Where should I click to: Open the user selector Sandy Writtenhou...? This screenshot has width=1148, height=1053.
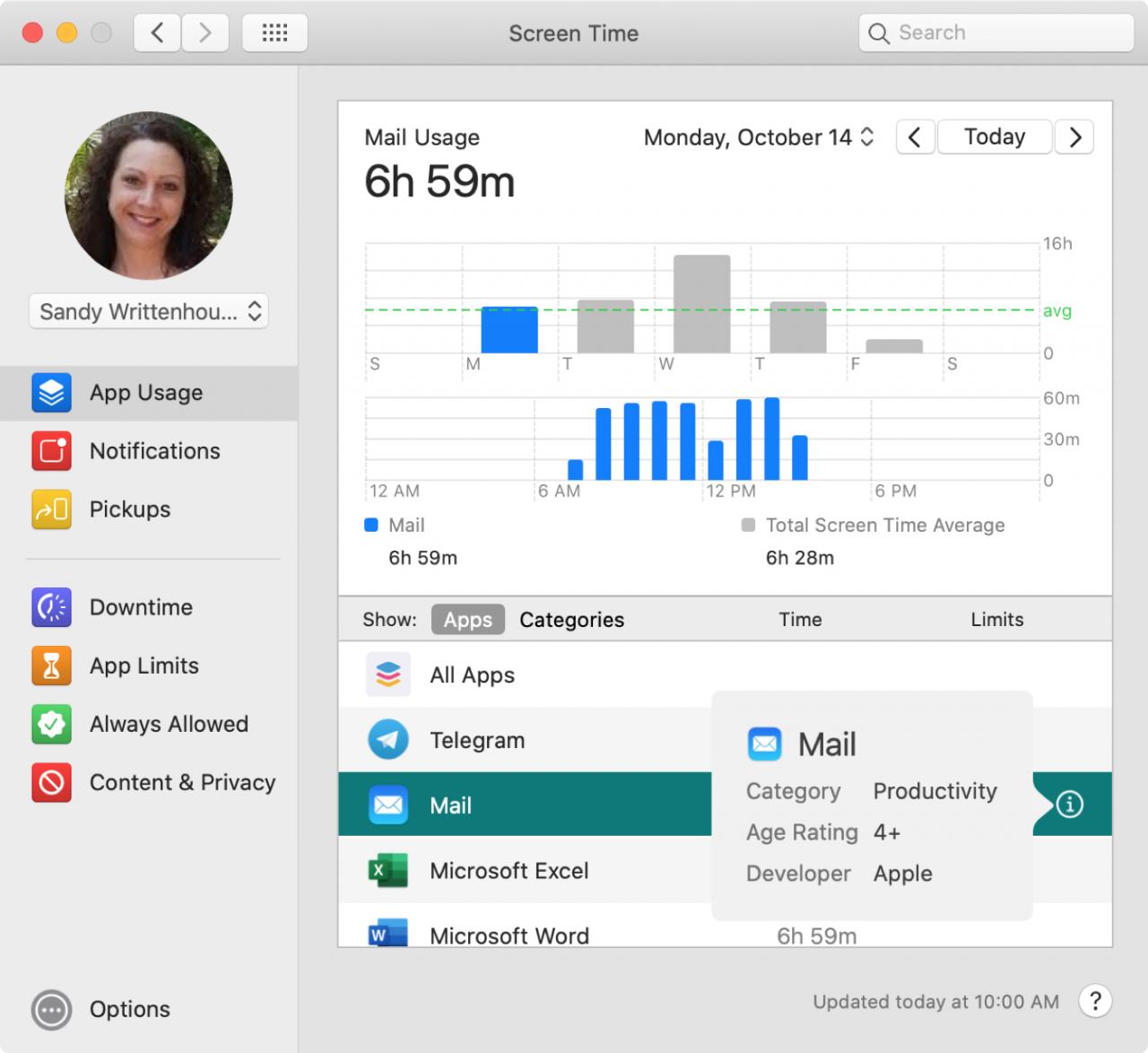(x=149, y=311)
